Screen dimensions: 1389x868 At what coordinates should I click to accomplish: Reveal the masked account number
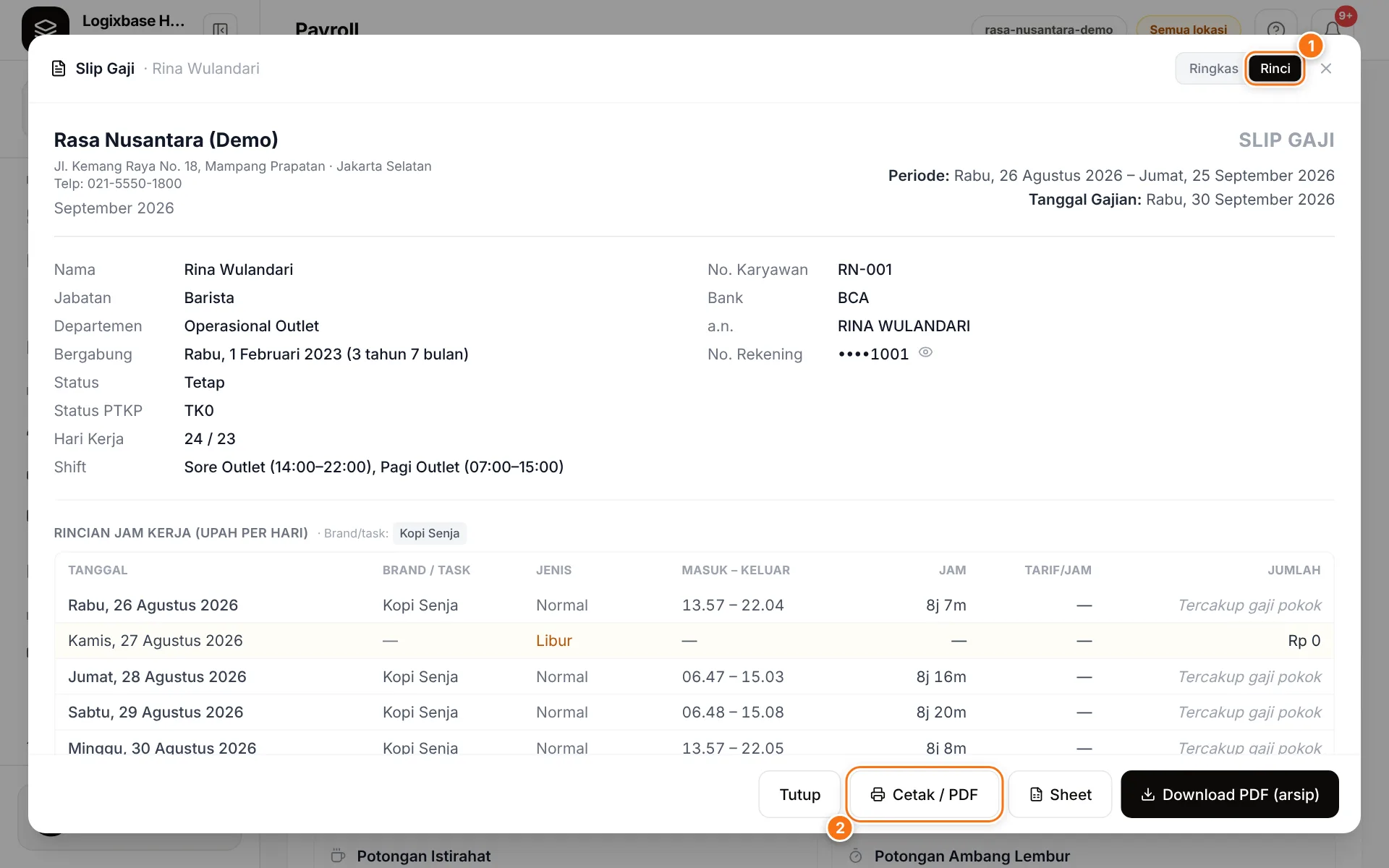pyautogui.click(x=925, y=353)
